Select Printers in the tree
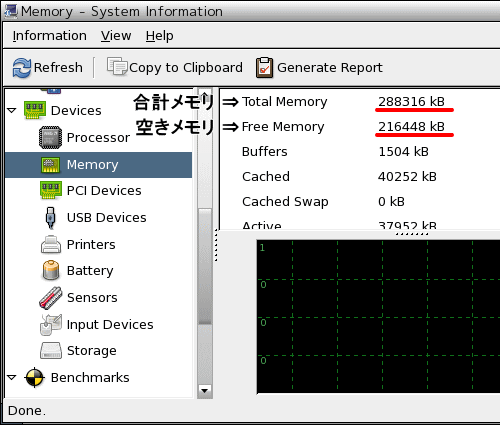The height and width of the screenshot is (425, 500). coord(91,244)
